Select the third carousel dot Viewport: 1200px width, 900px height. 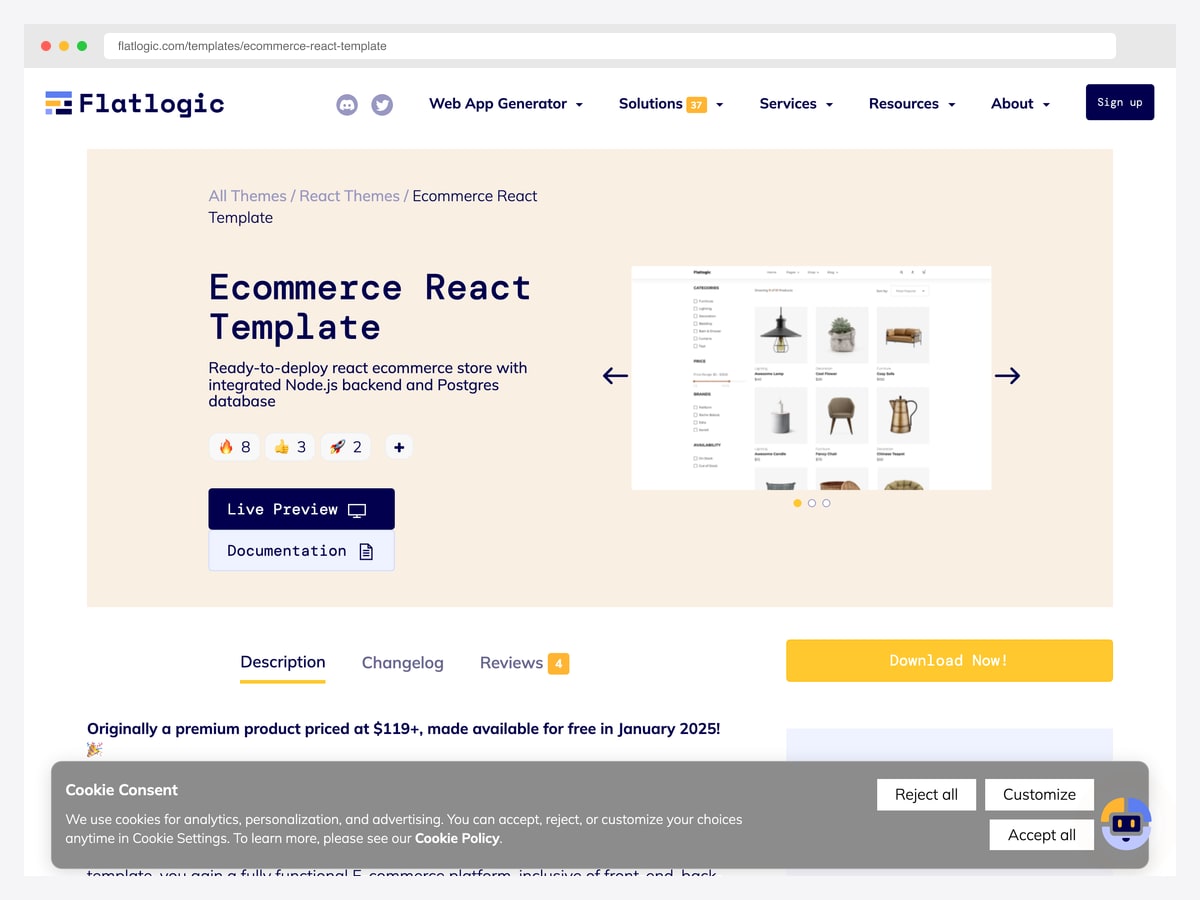point(826,503)
